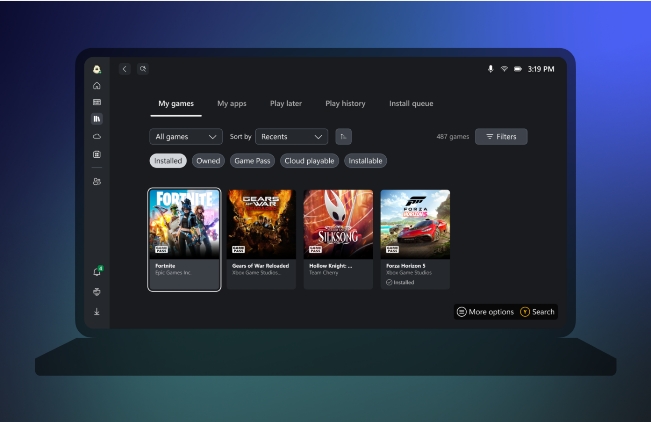Toggle the Game Pass filter chip

(x=252, y=160)
